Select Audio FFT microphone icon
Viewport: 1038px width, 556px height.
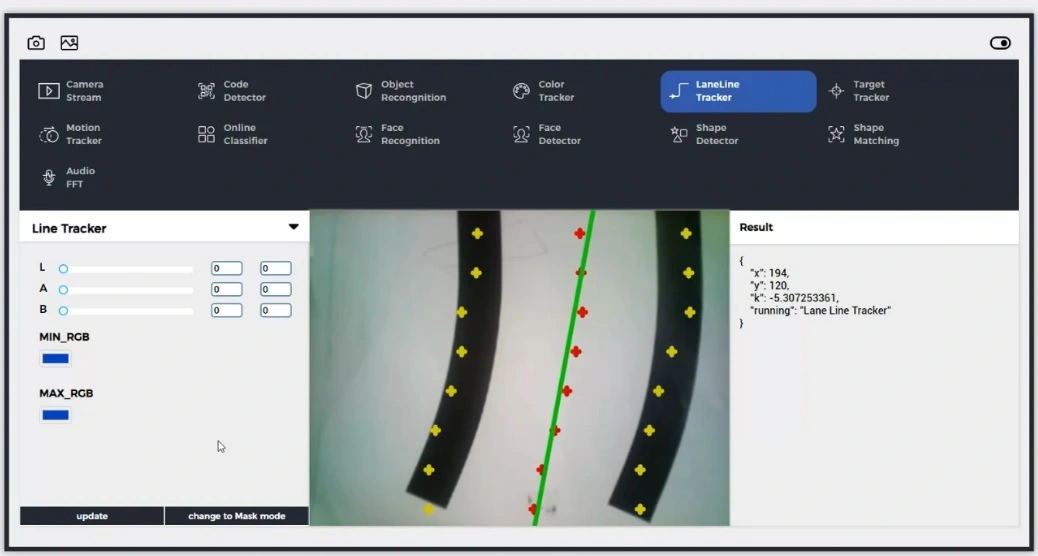click(x=48, y=177)
